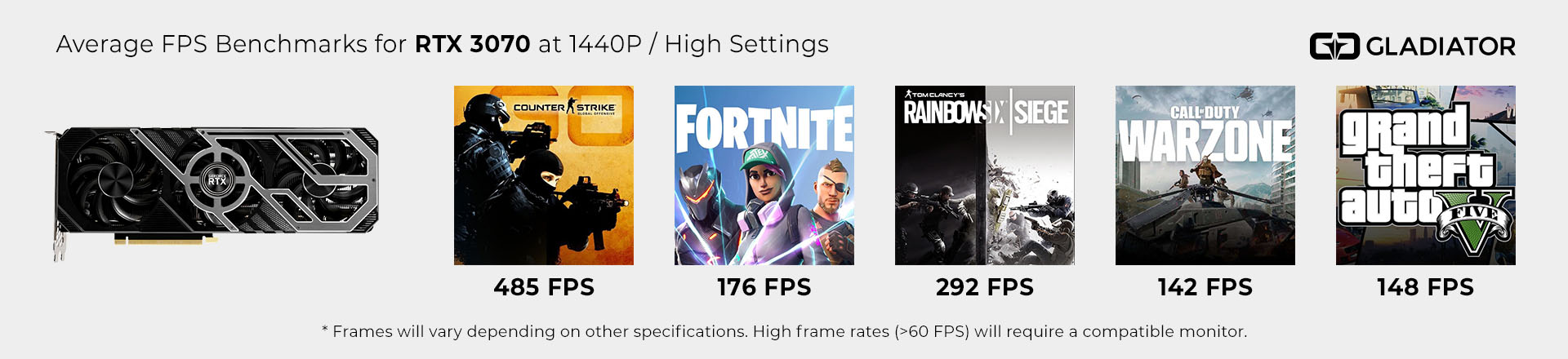Click the 148 FPS label
This screenshot has width=1568, height=359.
(x=1426, y=287)
